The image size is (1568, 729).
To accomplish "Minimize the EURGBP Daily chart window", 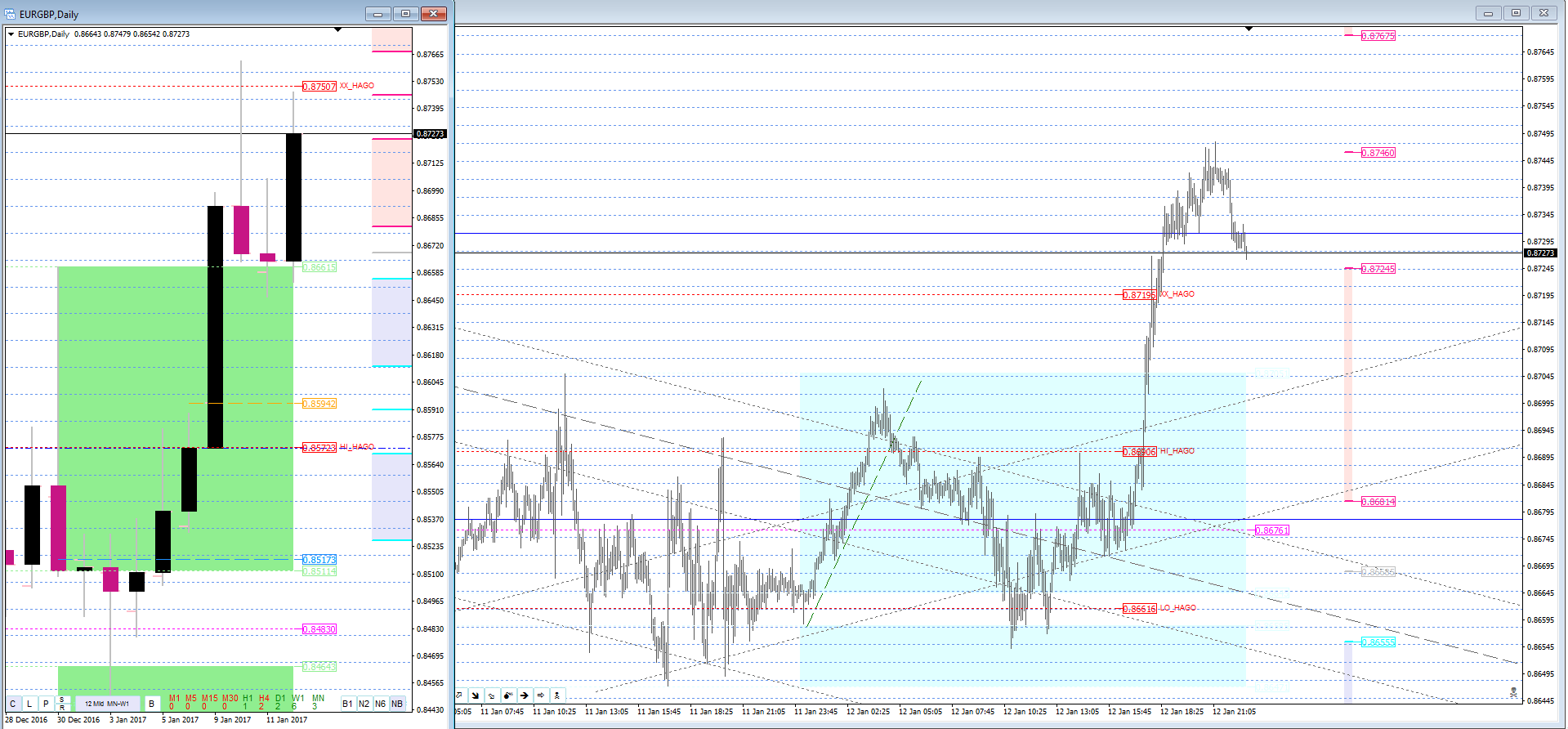I will click(377, 14).
